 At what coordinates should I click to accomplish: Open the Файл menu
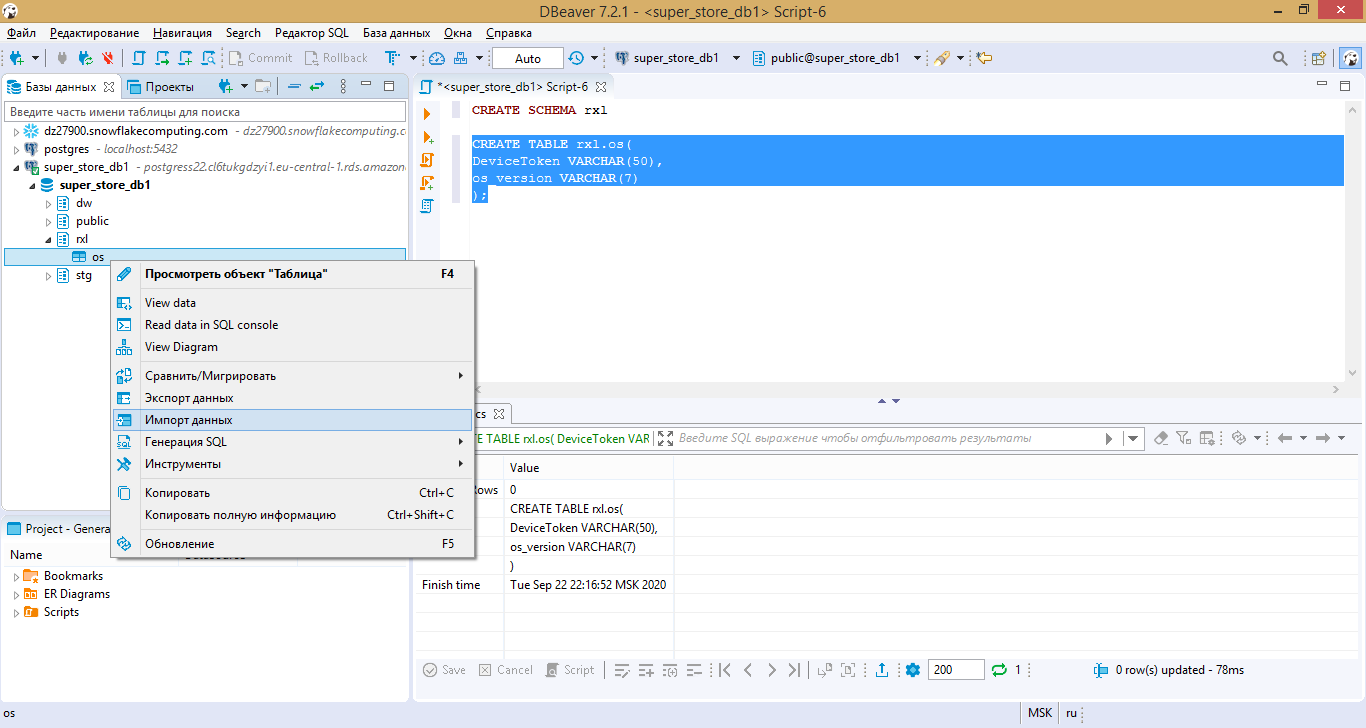21,33
